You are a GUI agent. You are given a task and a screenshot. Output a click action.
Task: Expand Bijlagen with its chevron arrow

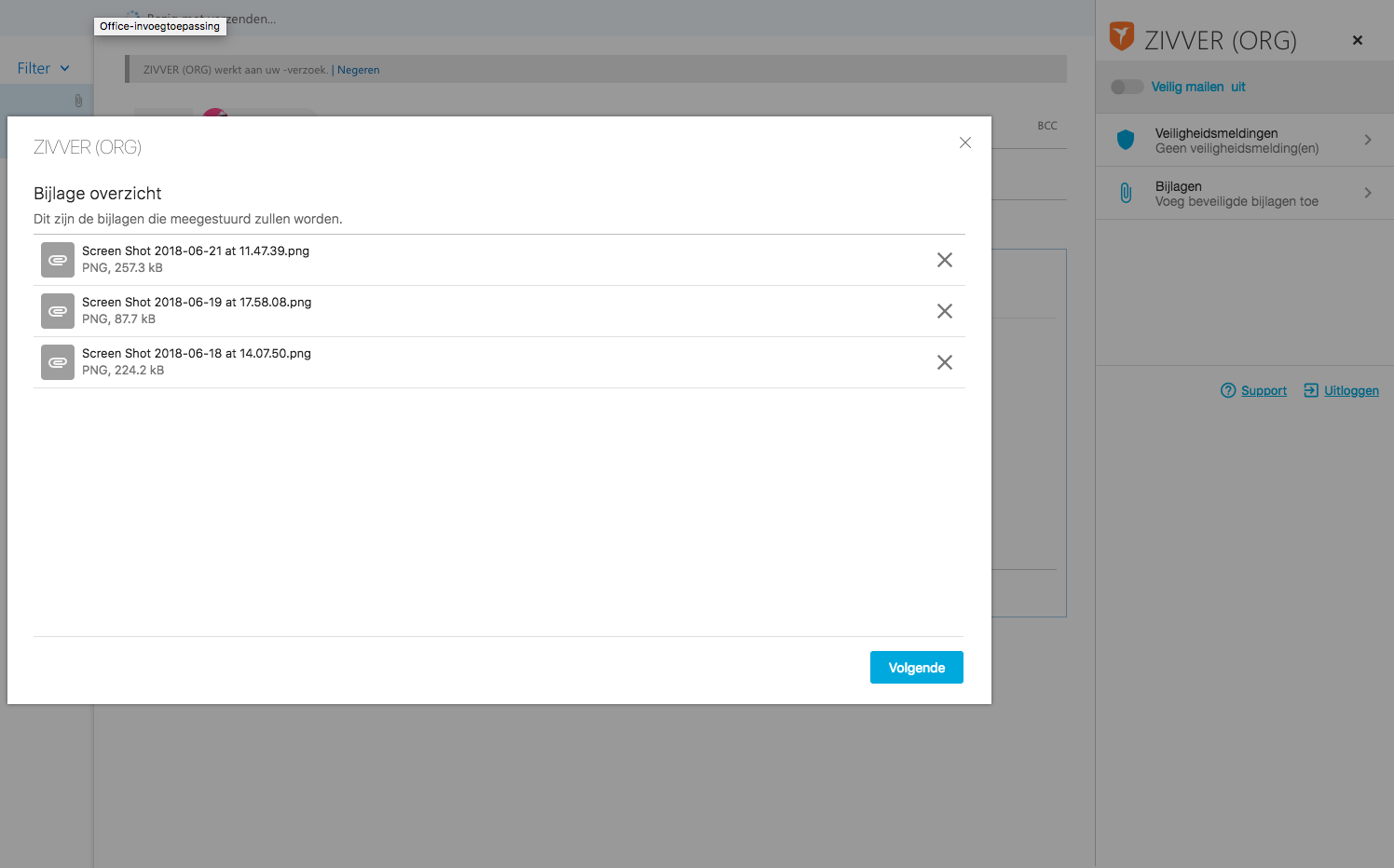pyautogui.click(x=1368, y=193)
